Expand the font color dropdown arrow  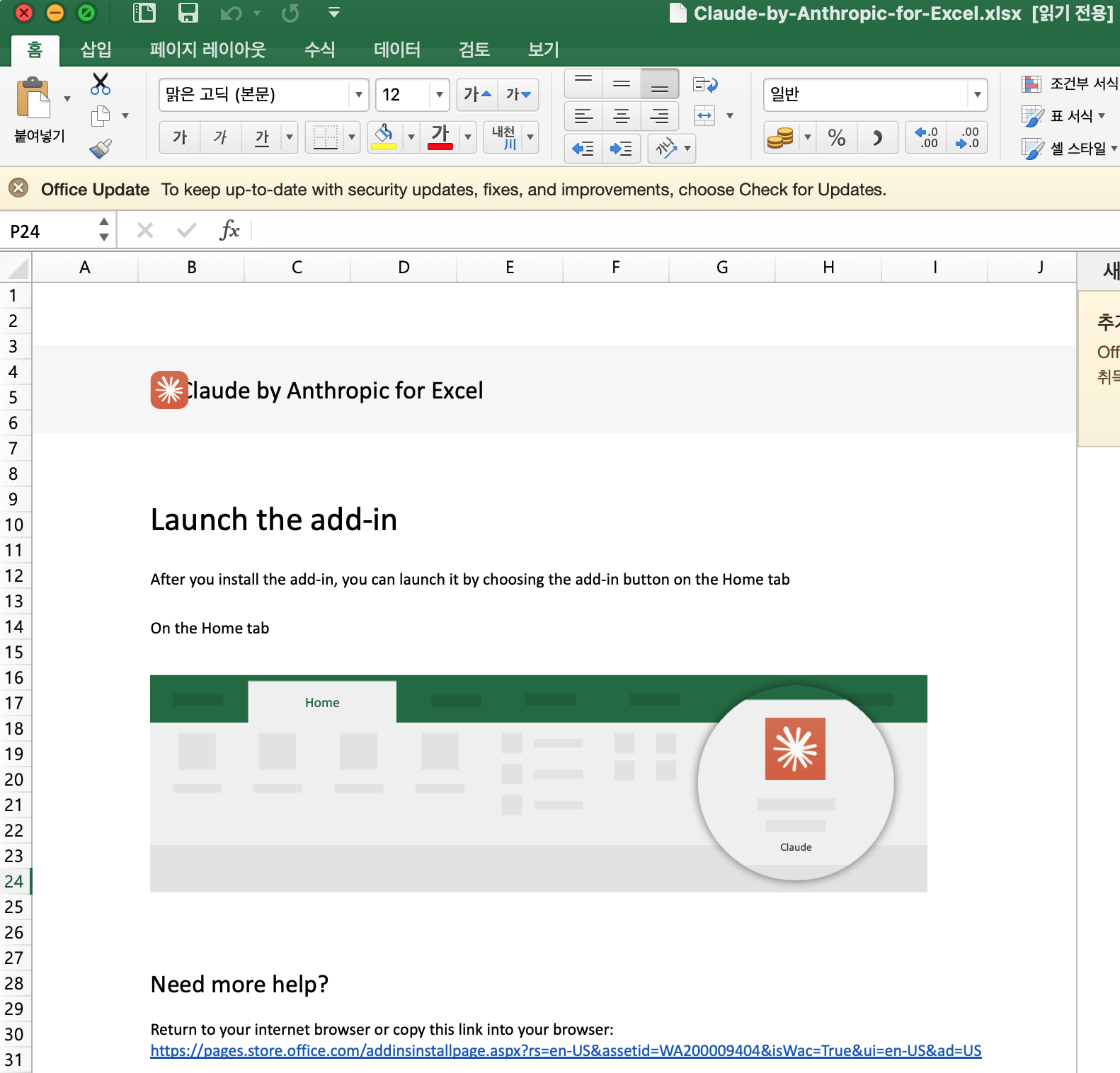tap(467, 137)
